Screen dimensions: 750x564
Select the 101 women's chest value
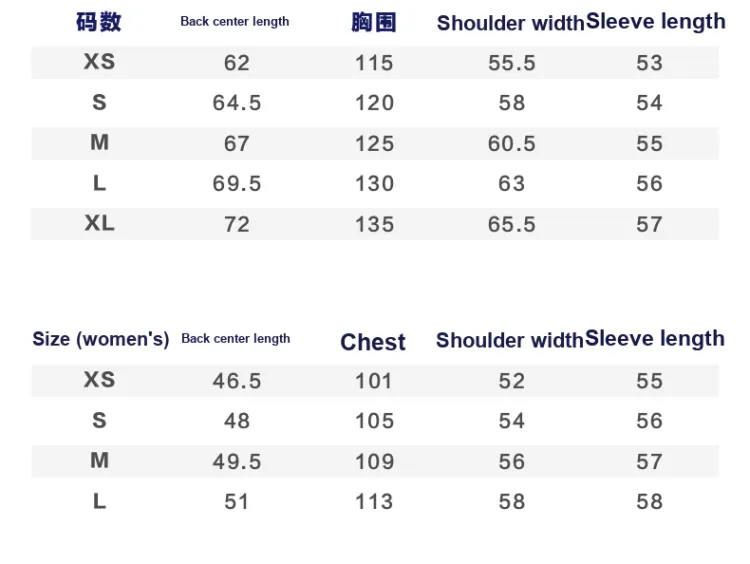[x=374, y=381]
